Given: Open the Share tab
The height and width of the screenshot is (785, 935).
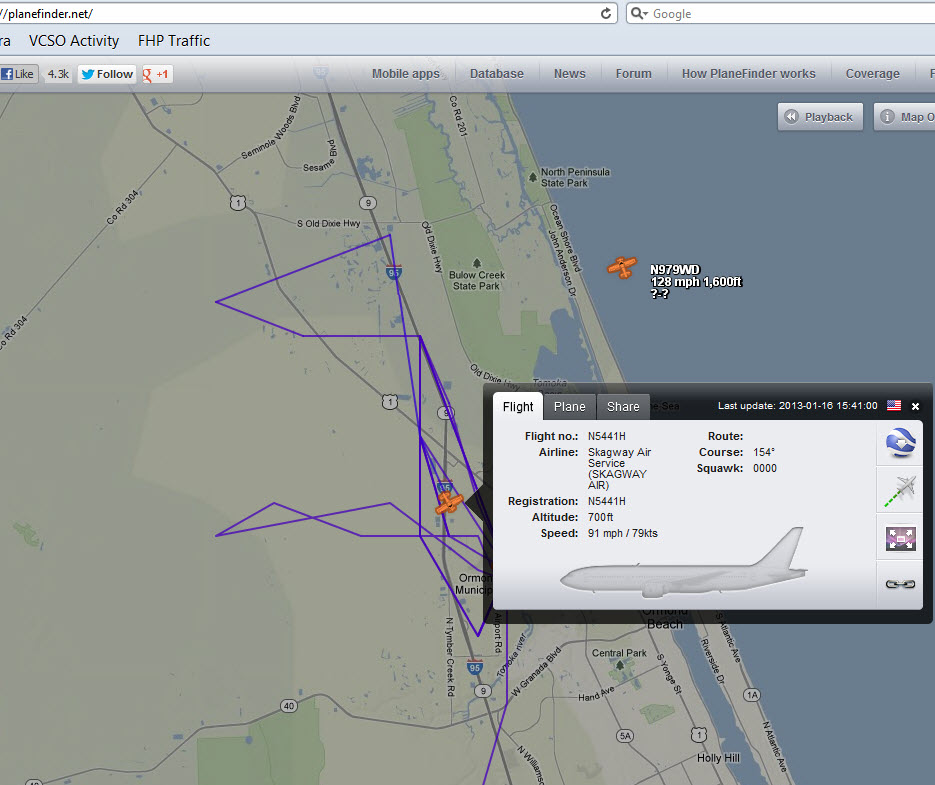Looking at the screenshot, I should pyautogui.click(x=623, y=406).
